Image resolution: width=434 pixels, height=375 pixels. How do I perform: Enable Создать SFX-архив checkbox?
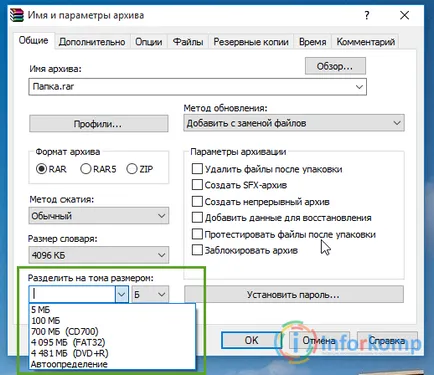(x=197, y=185)
